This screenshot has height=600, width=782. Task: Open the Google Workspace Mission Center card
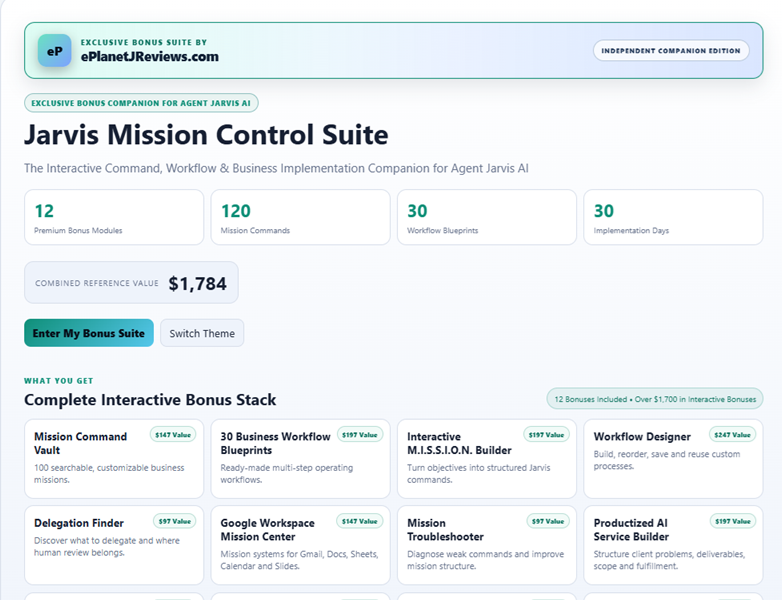coord(300,545)
